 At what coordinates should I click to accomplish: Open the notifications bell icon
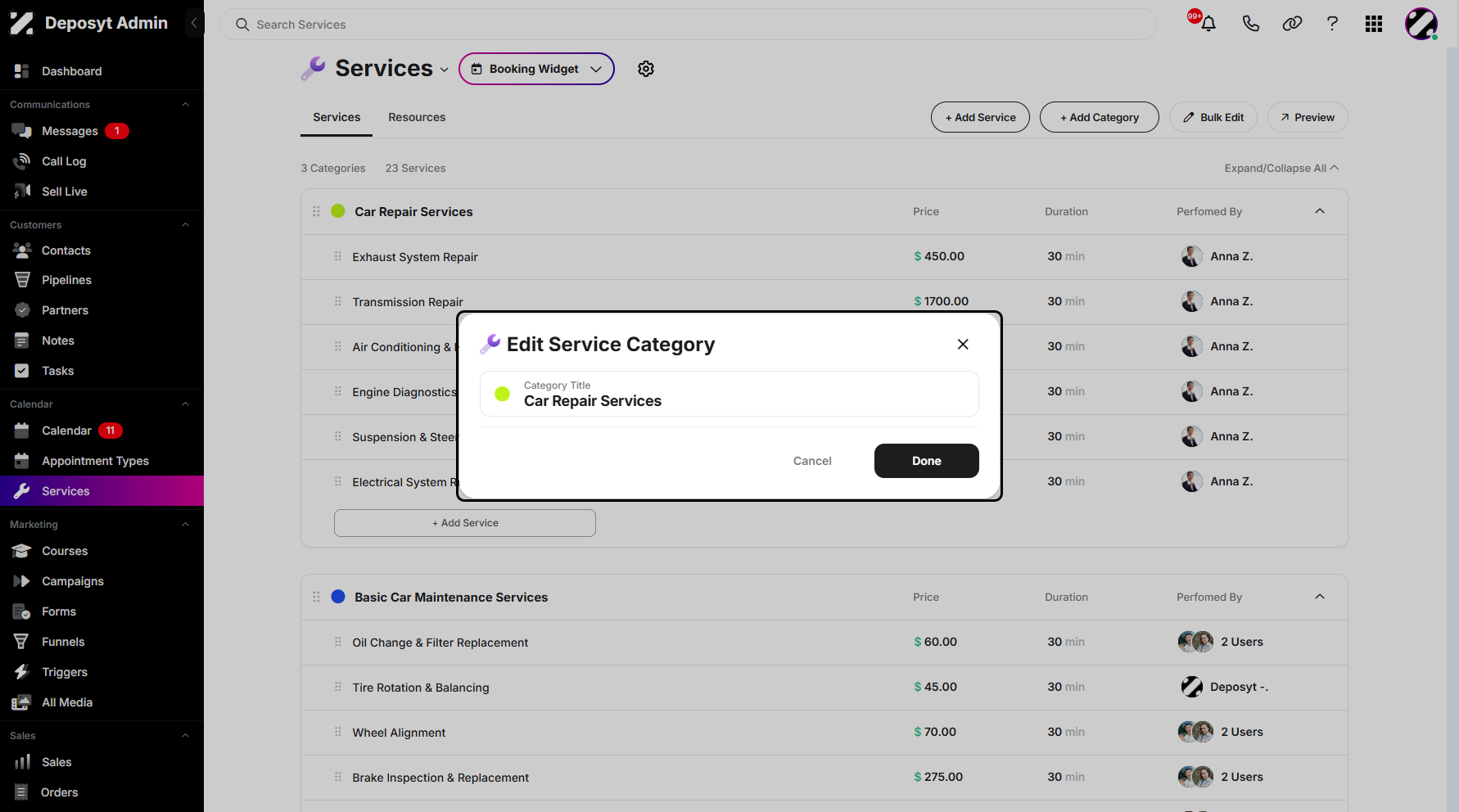click(x=1208, y=24)
